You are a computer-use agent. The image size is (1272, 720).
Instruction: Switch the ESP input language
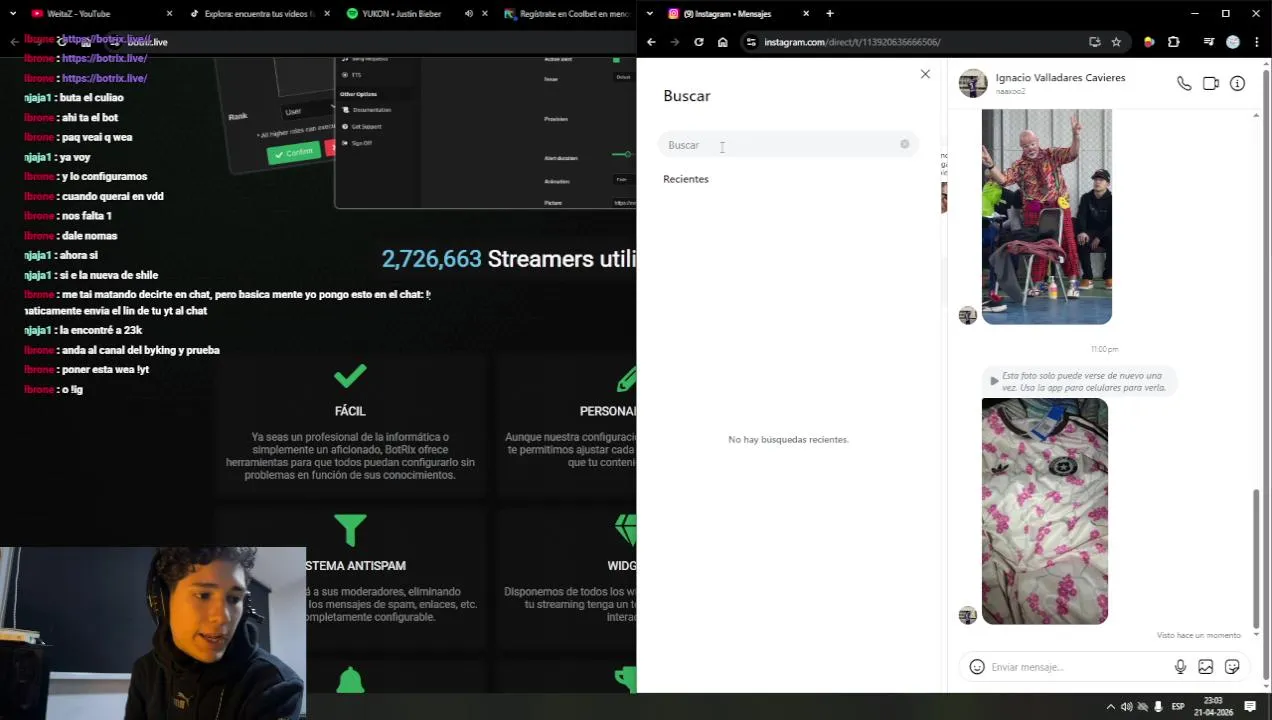point(1178,707)
